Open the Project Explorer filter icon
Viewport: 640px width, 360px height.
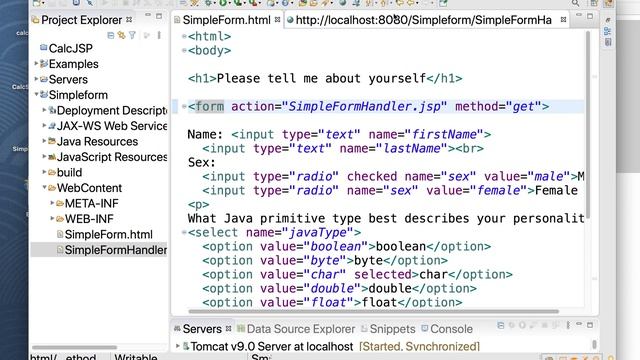[132, 36]
